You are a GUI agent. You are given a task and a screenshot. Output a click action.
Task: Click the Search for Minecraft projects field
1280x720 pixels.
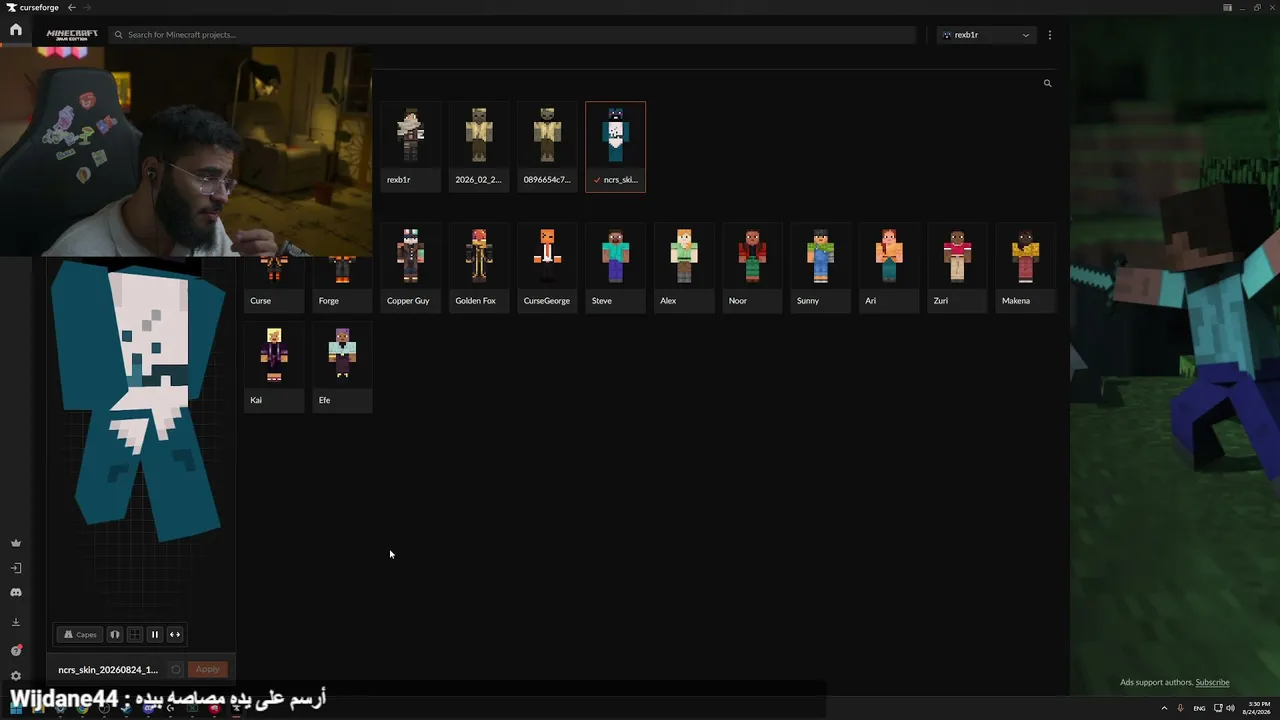coord(512,35)
